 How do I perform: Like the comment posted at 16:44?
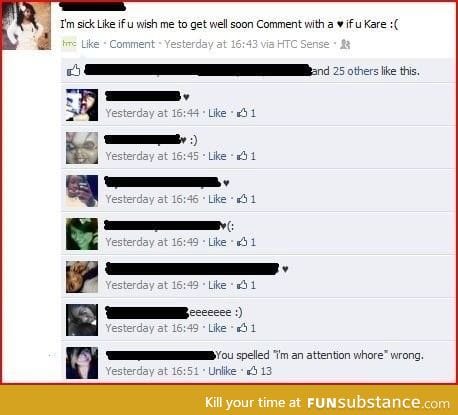click(217, 113)
